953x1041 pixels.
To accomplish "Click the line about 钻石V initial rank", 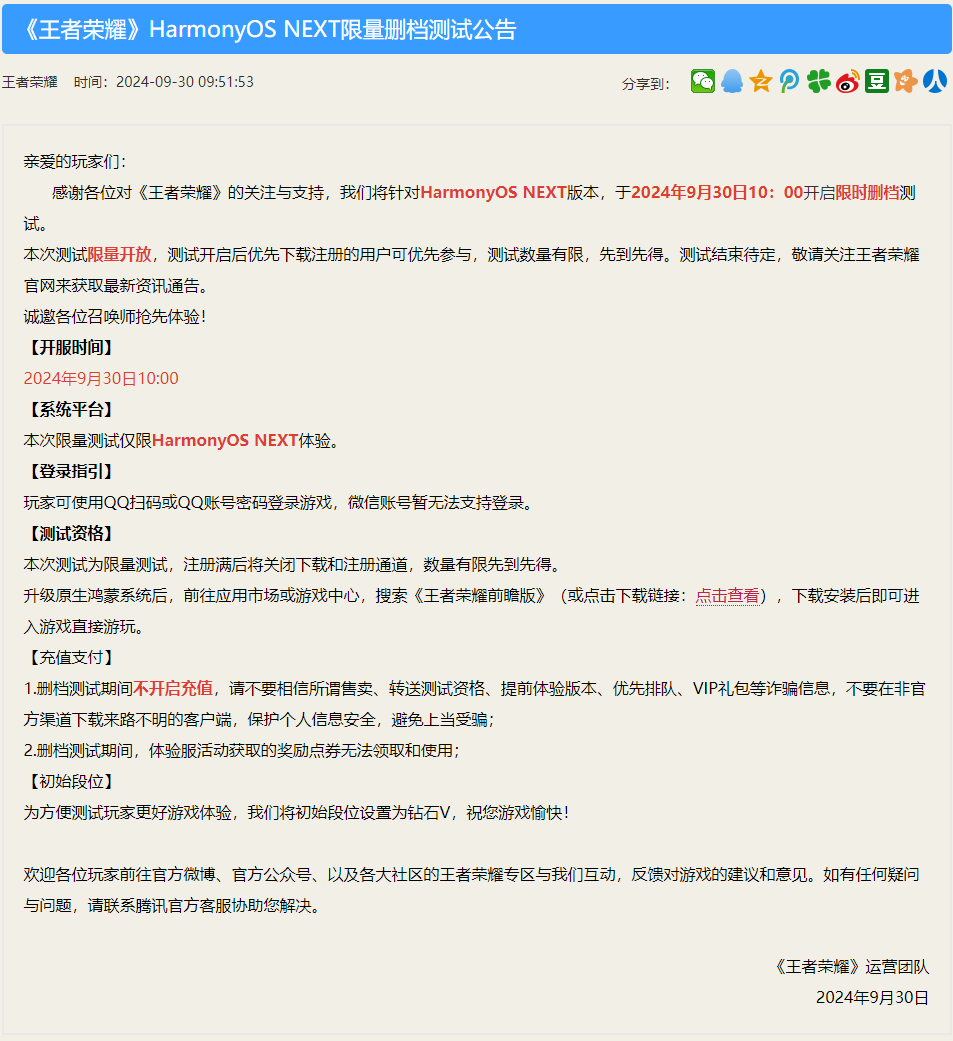I will pos(296,813).
